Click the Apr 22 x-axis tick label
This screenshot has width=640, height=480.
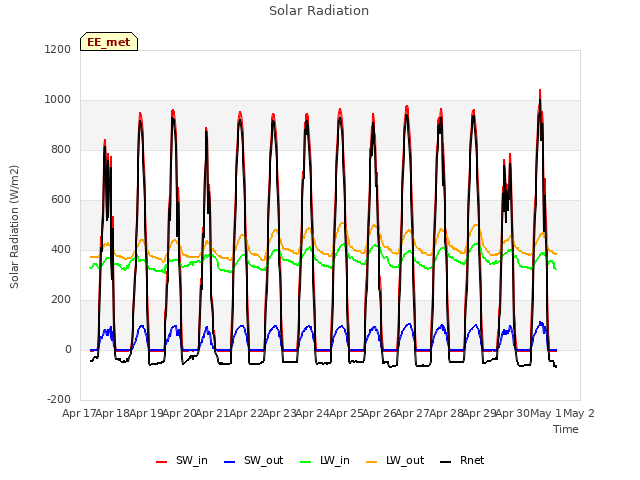click(246, 413)
